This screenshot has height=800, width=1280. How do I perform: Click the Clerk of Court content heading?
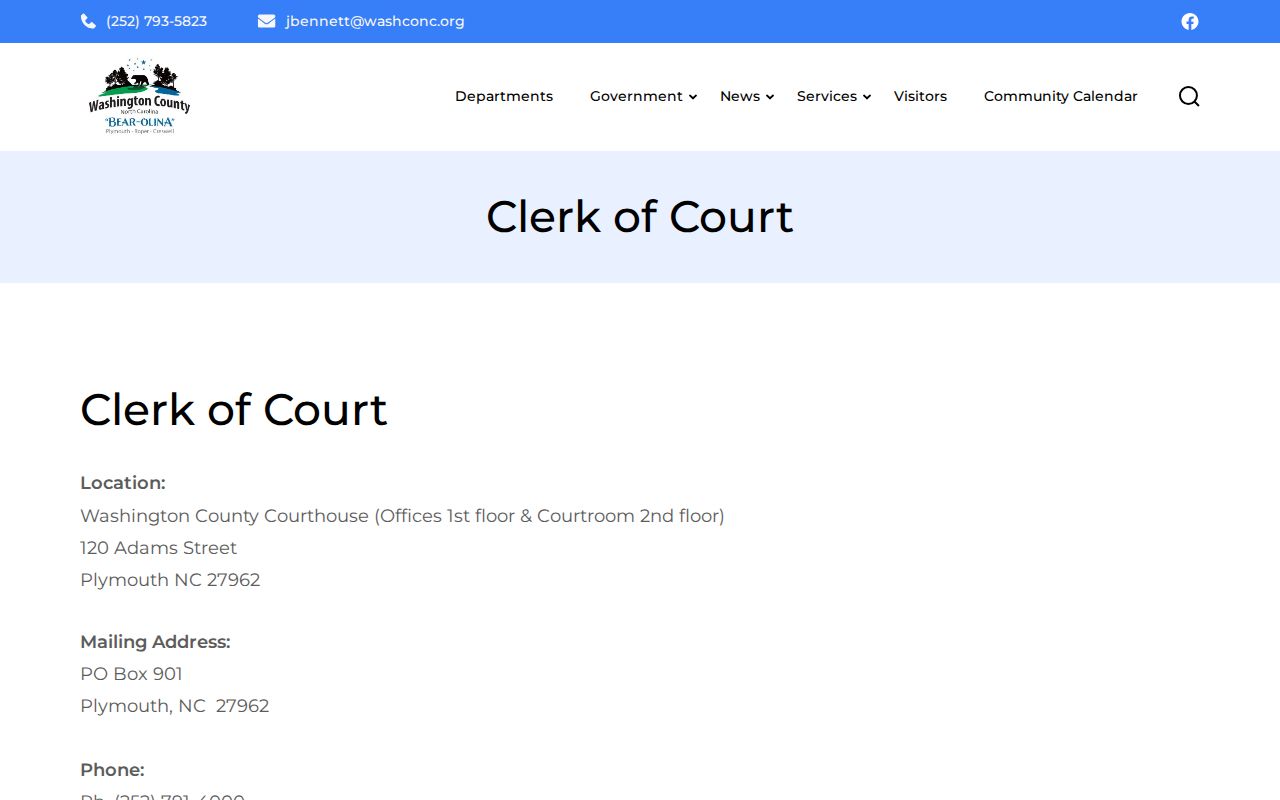click(234, 409)
